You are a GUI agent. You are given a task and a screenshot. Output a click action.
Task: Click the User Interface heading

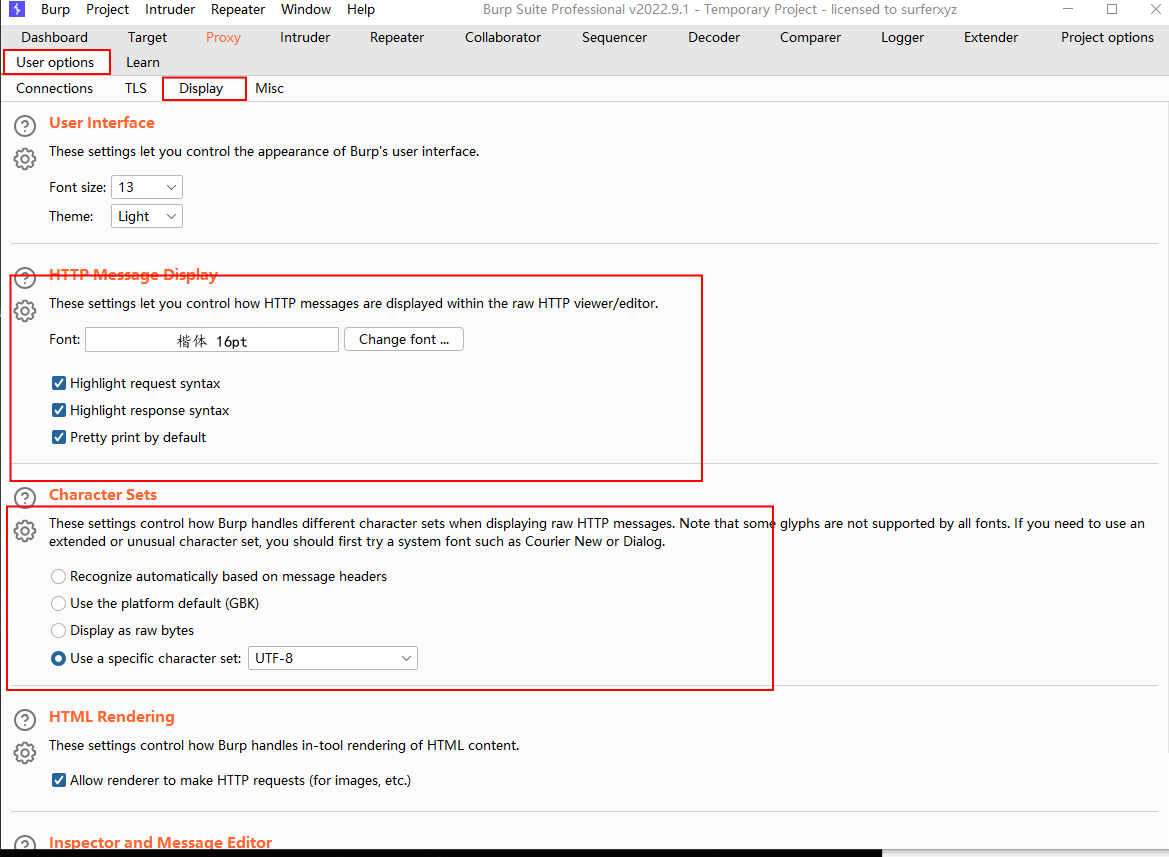[x=102, y=123]
